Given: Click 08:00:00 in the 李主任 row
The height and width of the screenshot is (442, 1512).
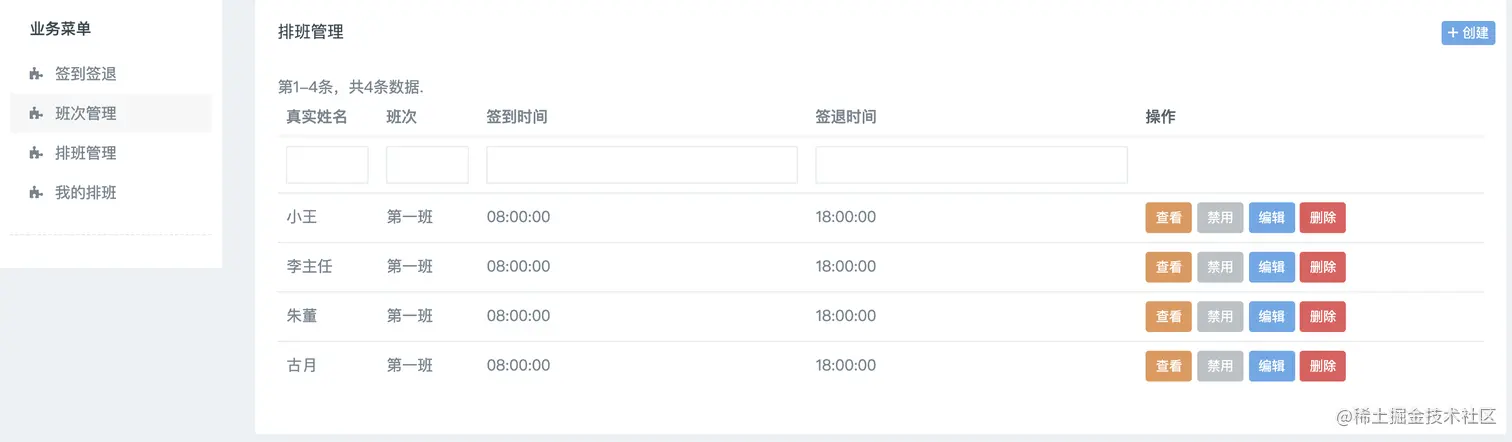Looking at the screenshot, I should point(518,266).
